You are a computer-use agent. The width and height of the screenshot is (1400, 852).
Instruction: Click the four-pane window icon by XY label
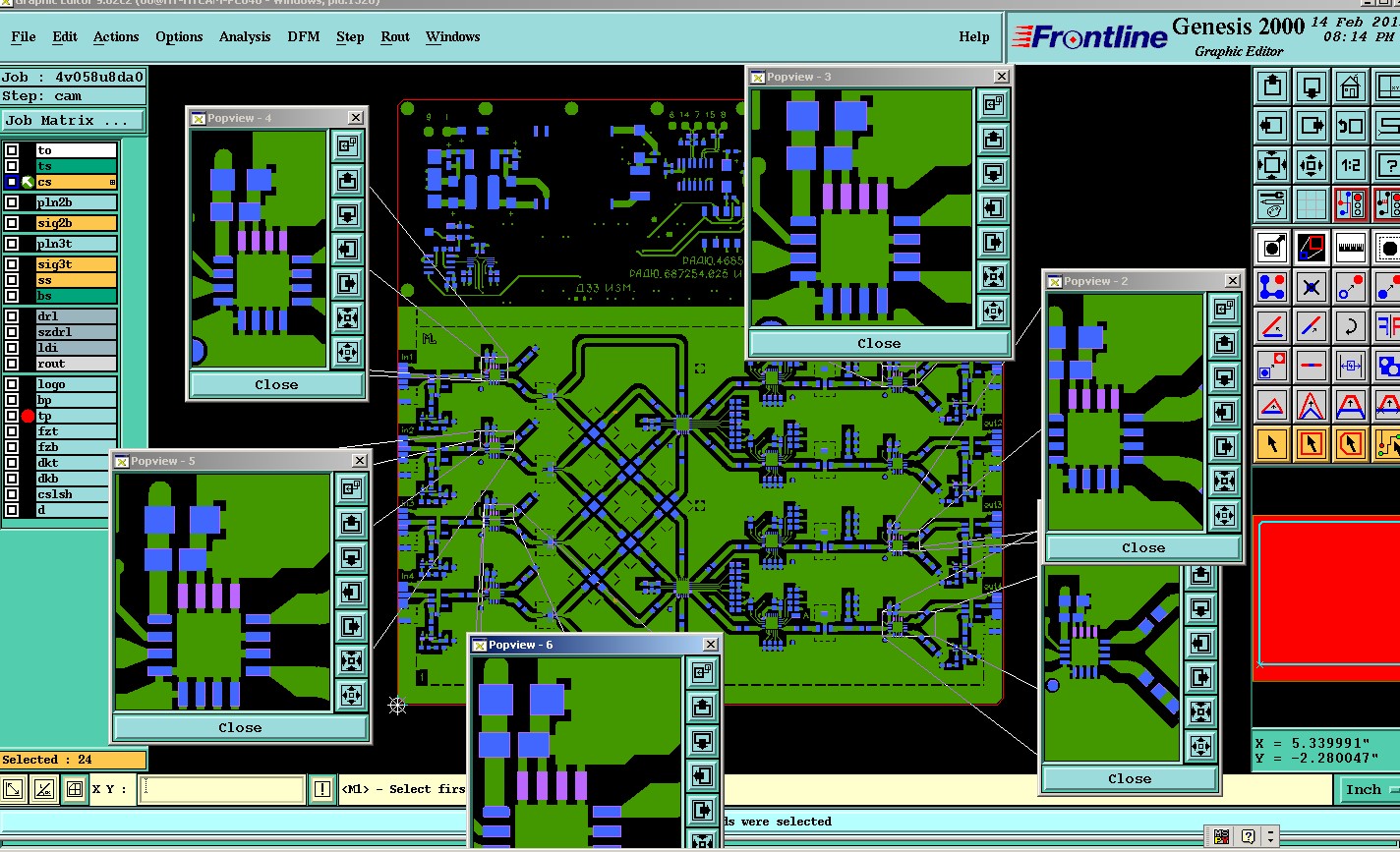click(74, 789)
